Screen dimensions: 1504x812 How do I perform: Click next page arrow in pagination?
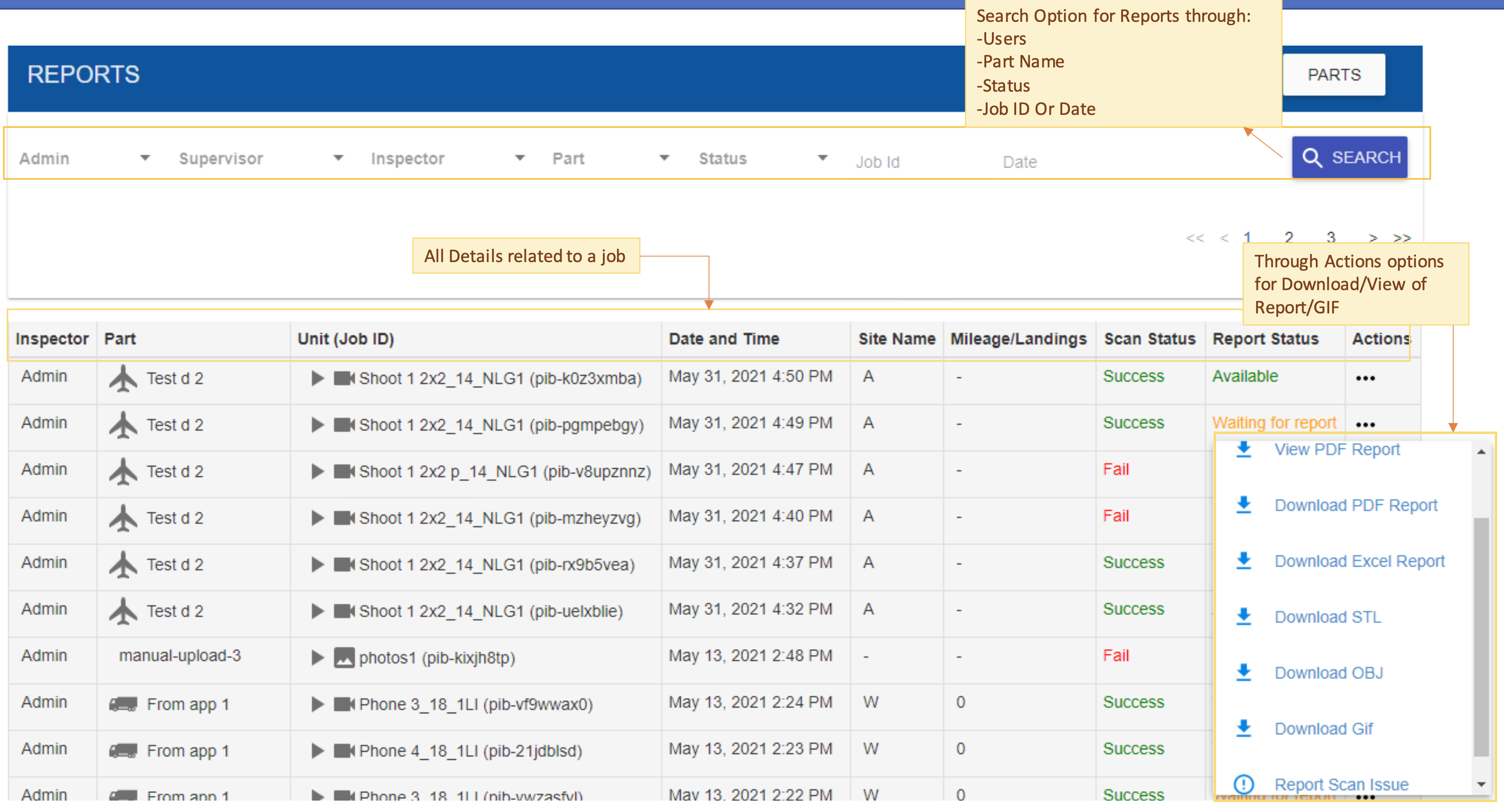click(x=1372, y=237)
